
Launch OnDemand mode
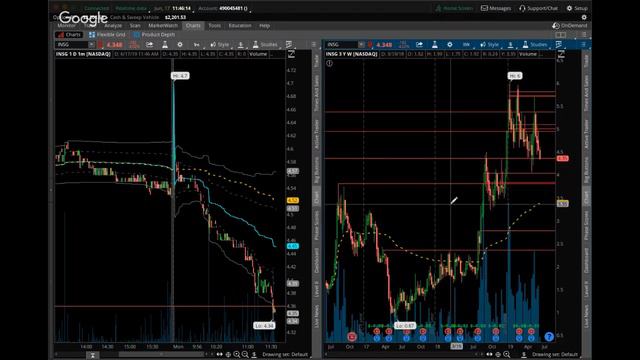pyautogui.click(x=570, y=25)
